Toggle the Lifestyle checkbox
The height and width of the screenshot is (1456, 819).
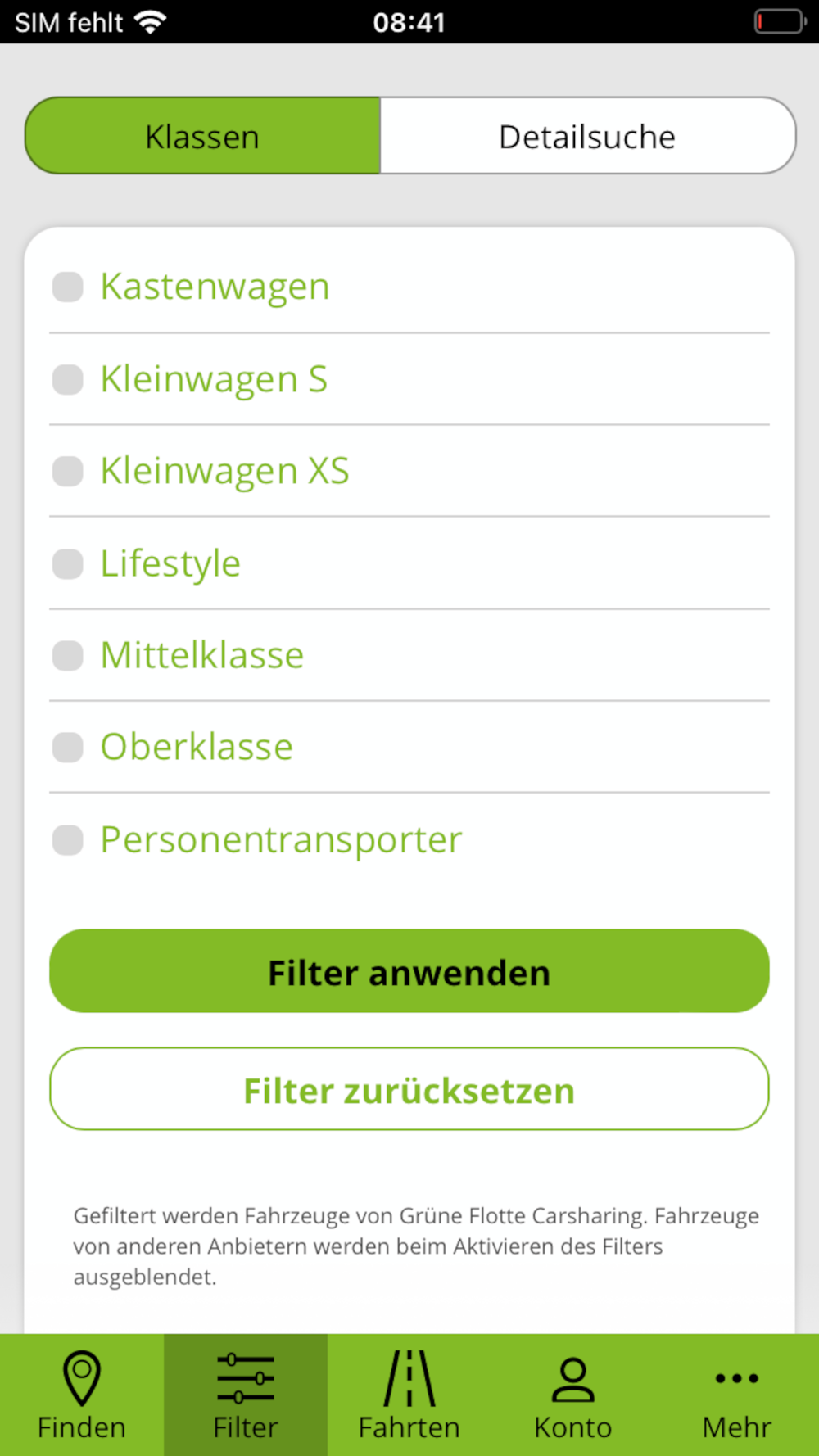pyautogui.click(x=68, y=564)
